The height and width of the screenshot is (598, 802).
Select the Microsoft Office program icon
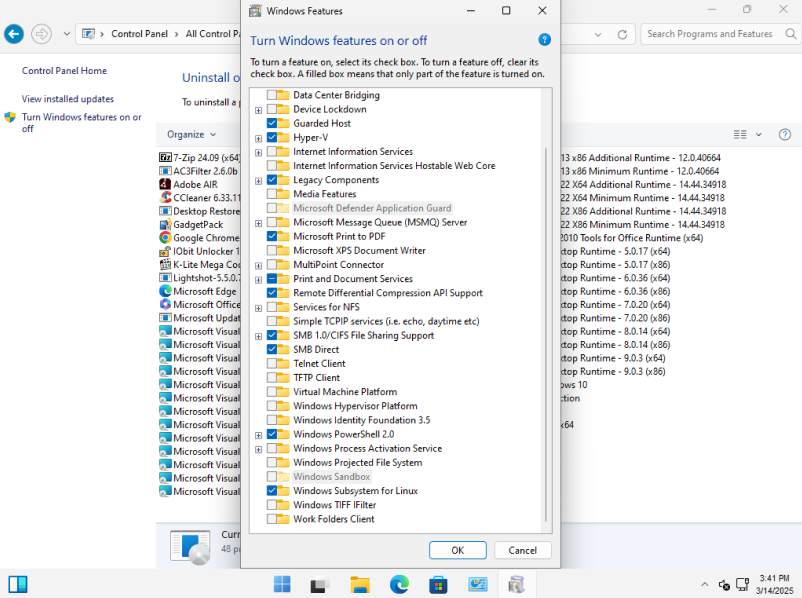165,304
